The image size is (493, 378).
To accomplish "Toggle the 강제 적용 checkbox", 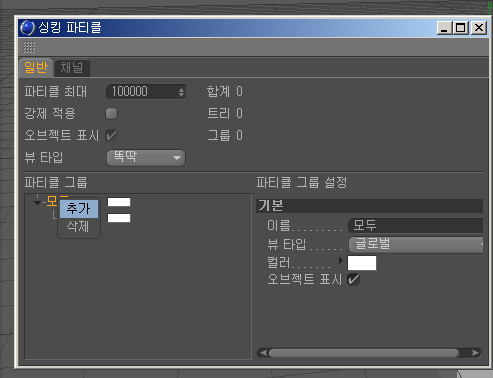I will click(x=111, y=114).
